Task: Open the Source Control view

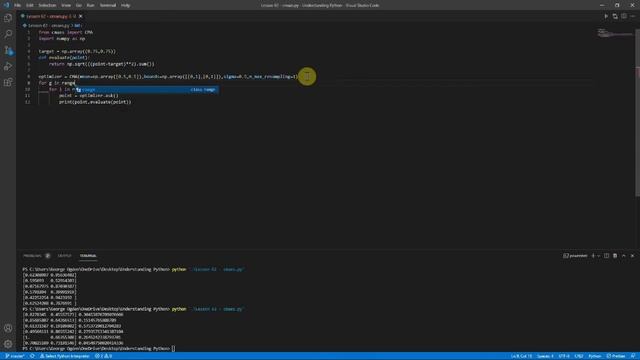Action: coord(8,50)
